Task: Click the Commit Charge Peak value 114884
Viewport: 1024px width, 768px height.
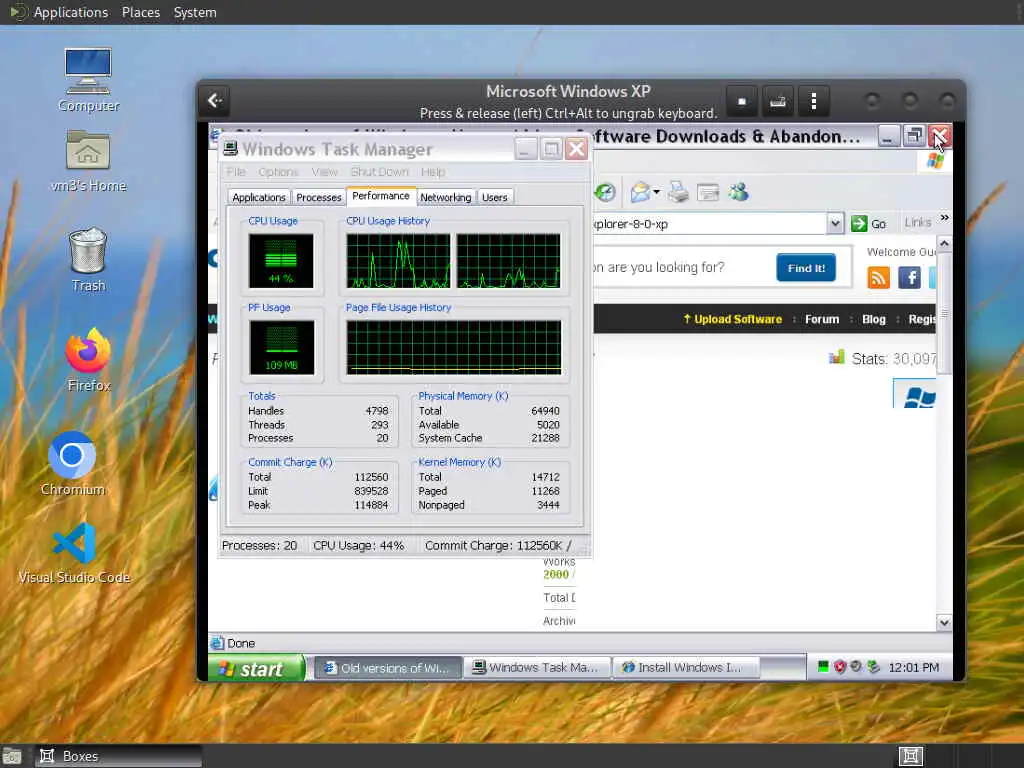Action: click(371, 505)
